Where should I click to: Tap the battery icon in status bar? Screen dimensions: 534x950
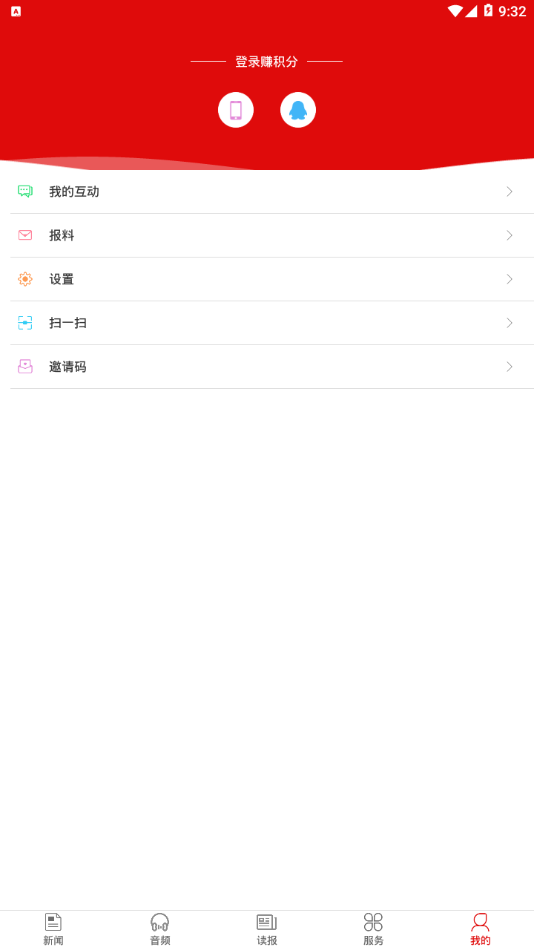pyautogui.click(x=488, y=10)
